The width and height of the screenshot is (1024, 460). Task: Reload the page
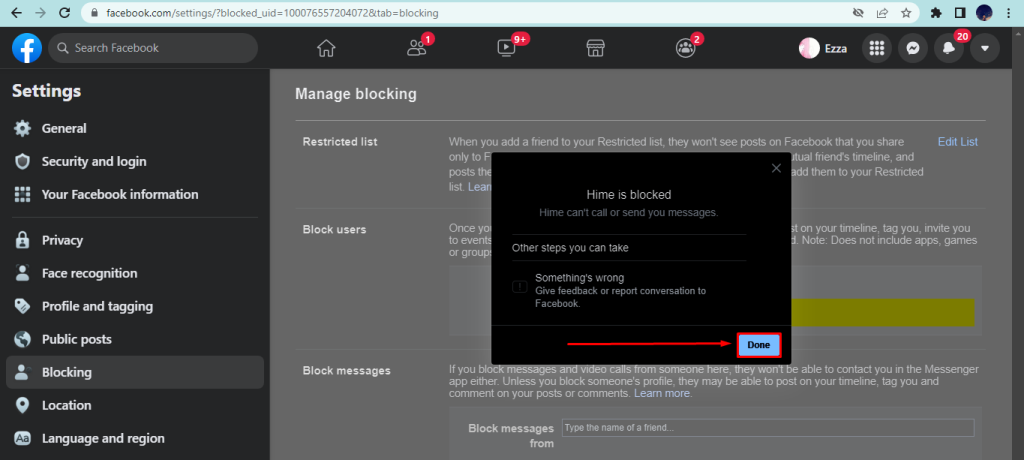click(x=64, y=12)
